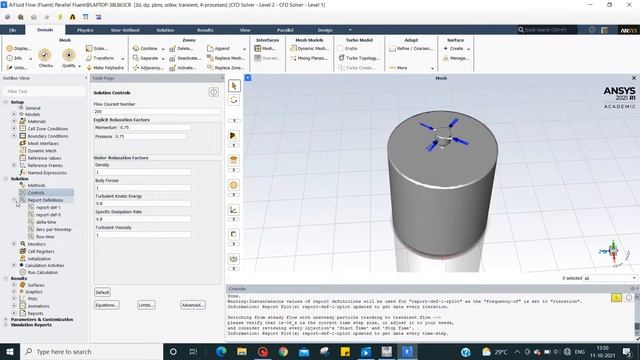Open Turbo Topology tool
Viewport: 640px width, 360px height.
[359, 58]
